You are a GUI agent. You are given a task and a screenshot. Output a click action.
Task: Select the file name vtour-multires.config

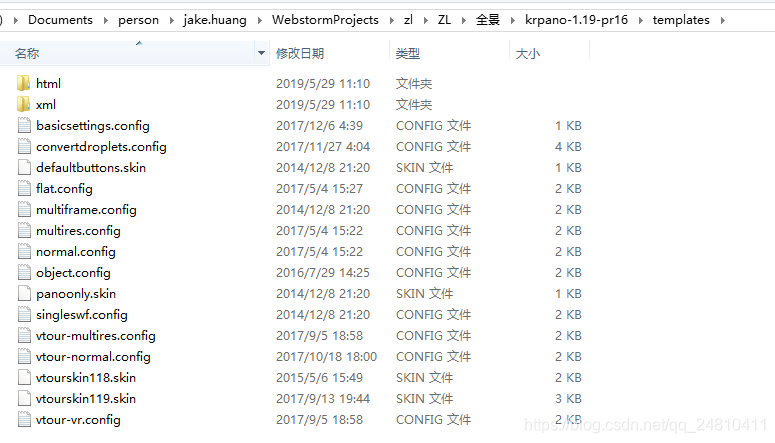[x=96, y=336]
